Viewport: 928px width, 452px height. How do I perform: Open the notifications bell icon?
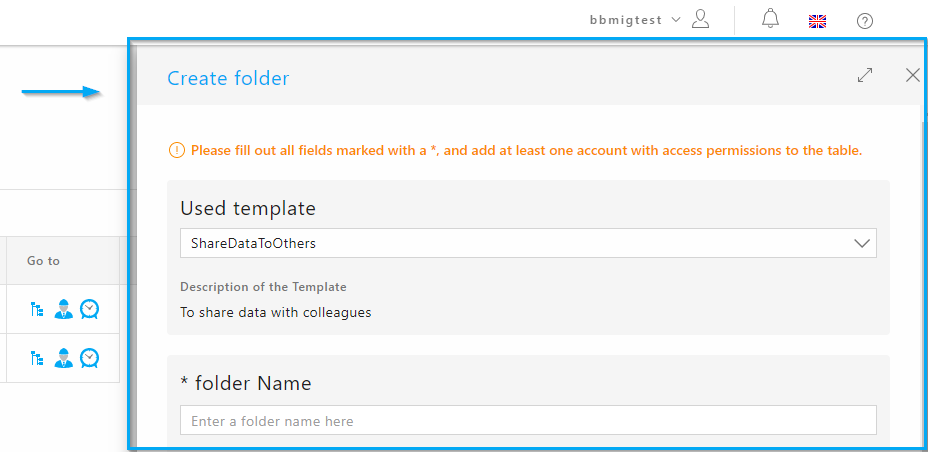[770, 19]
